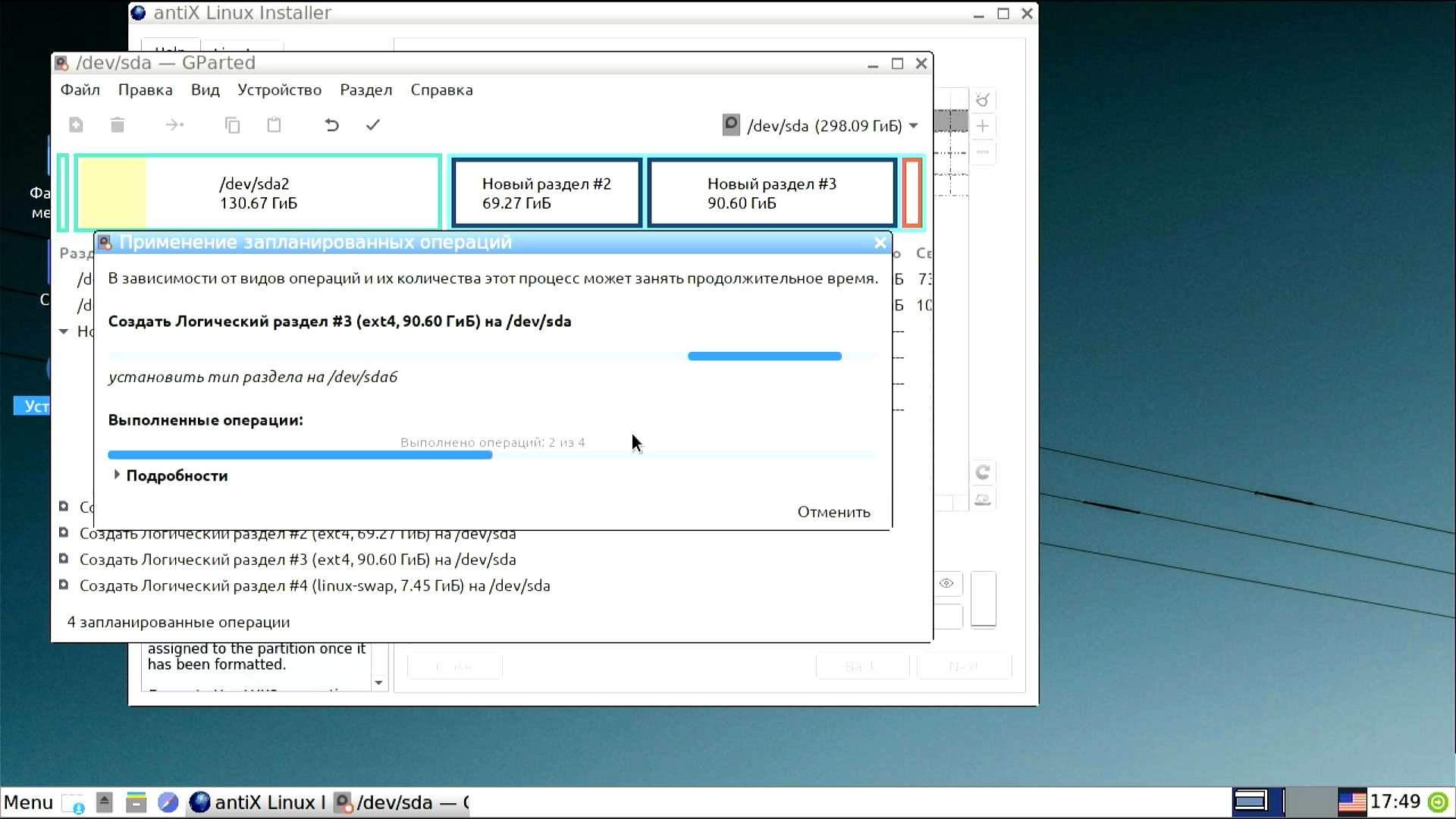The width and height of the screenshot is (1456, 819).
Task: Open the Menu button on taskbar
Action: click(28, 802)
